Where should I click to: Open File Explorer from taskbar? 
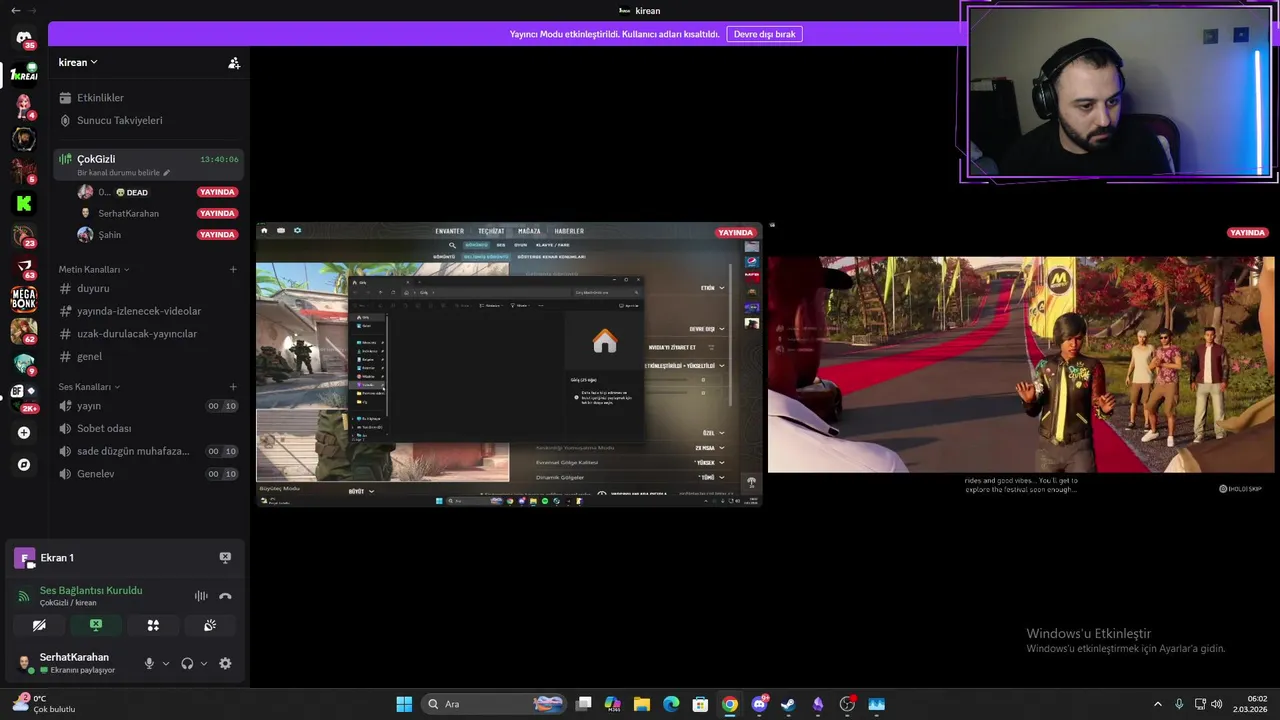pos(642,704)
